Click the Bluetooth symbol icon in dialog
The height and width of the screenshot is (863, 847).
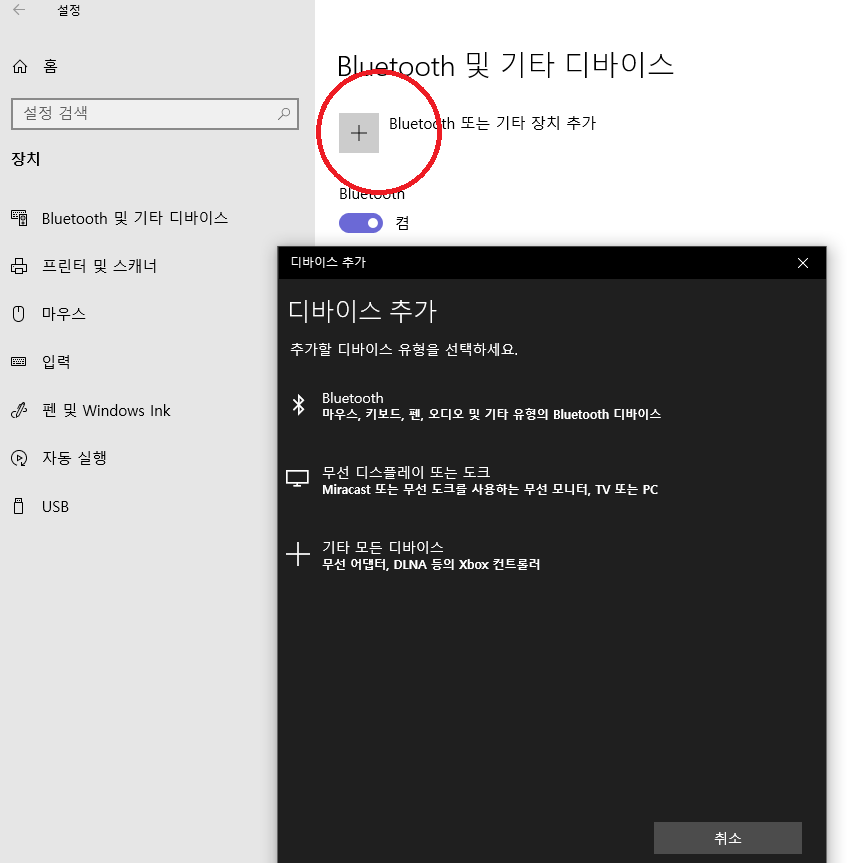pyautogui.click(x=298, y=405)
